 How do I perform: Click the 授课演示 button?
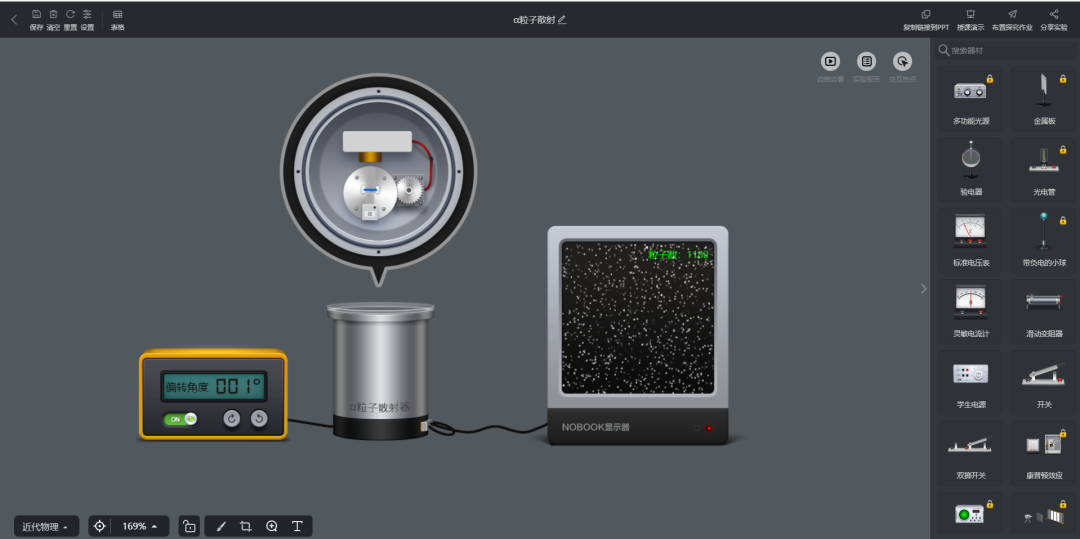[x=970, y=19]
